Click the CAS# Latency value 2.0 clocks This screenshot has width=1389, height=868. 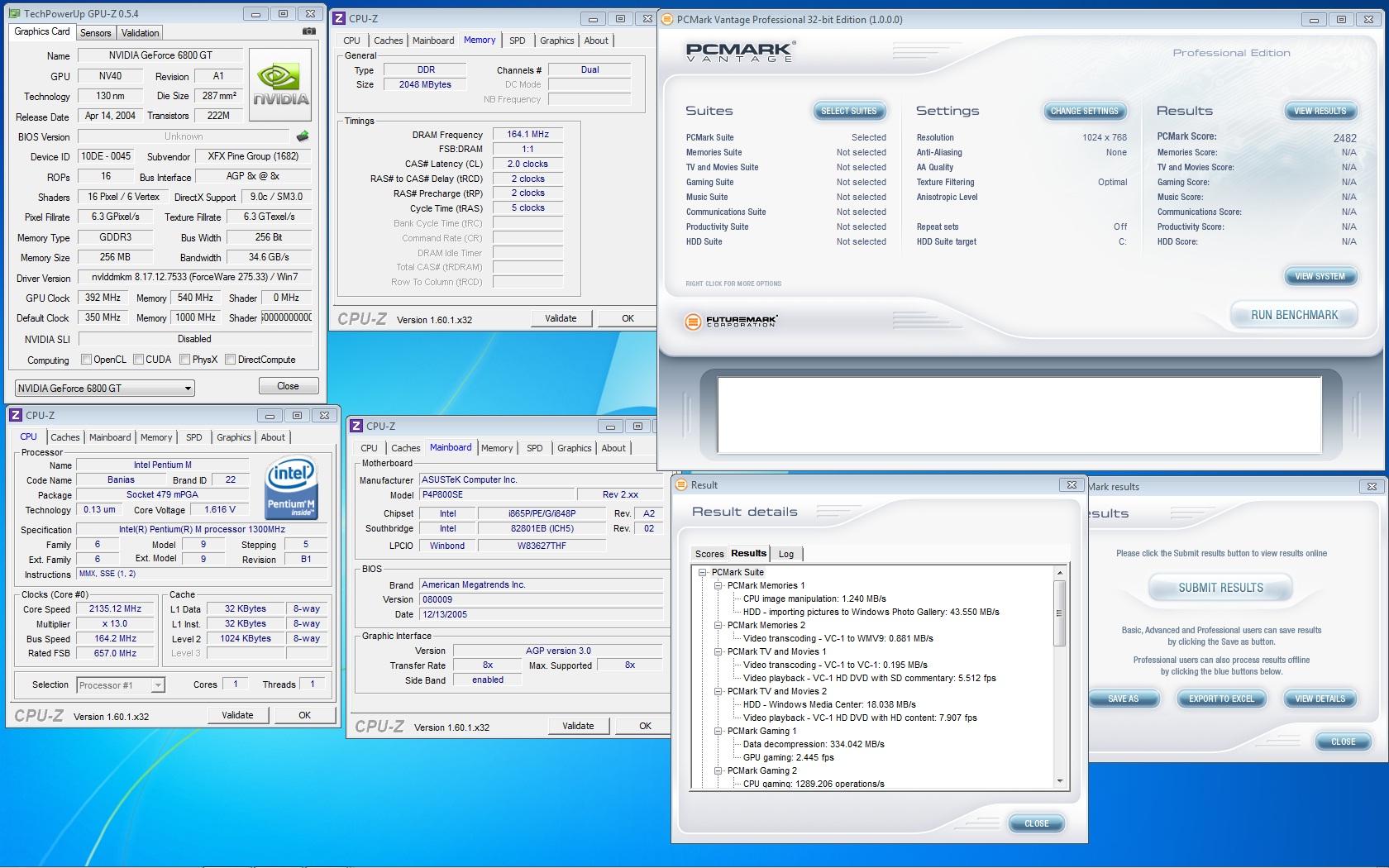[527, 164]
